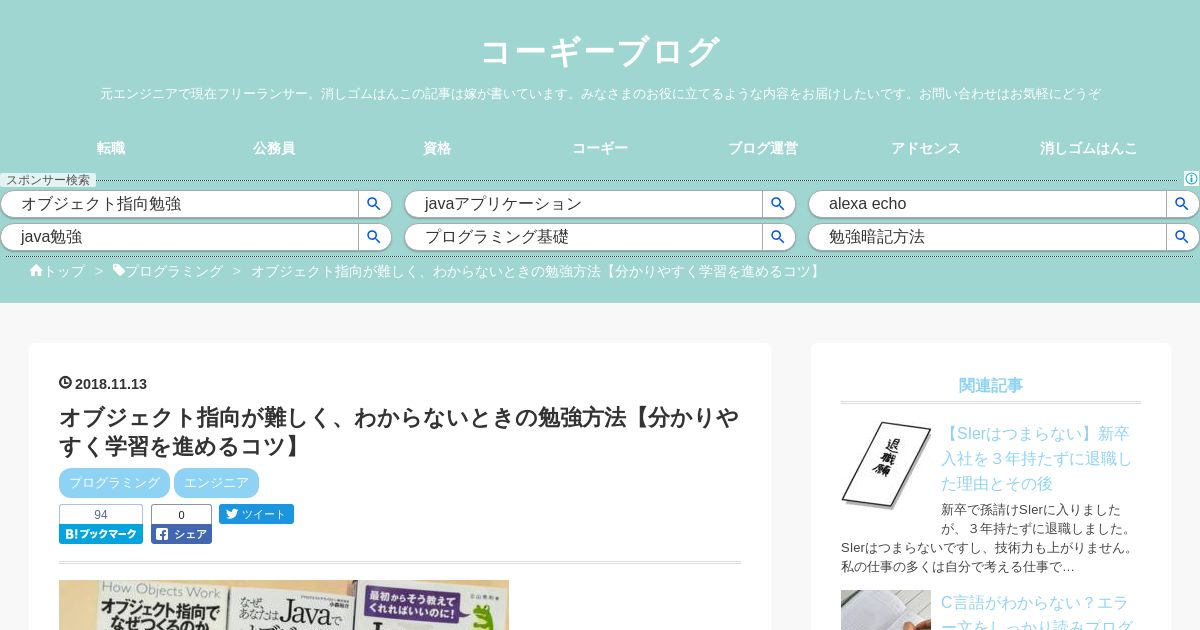
Task: Click the 2018.11.13 date
Action: point(111,384)
